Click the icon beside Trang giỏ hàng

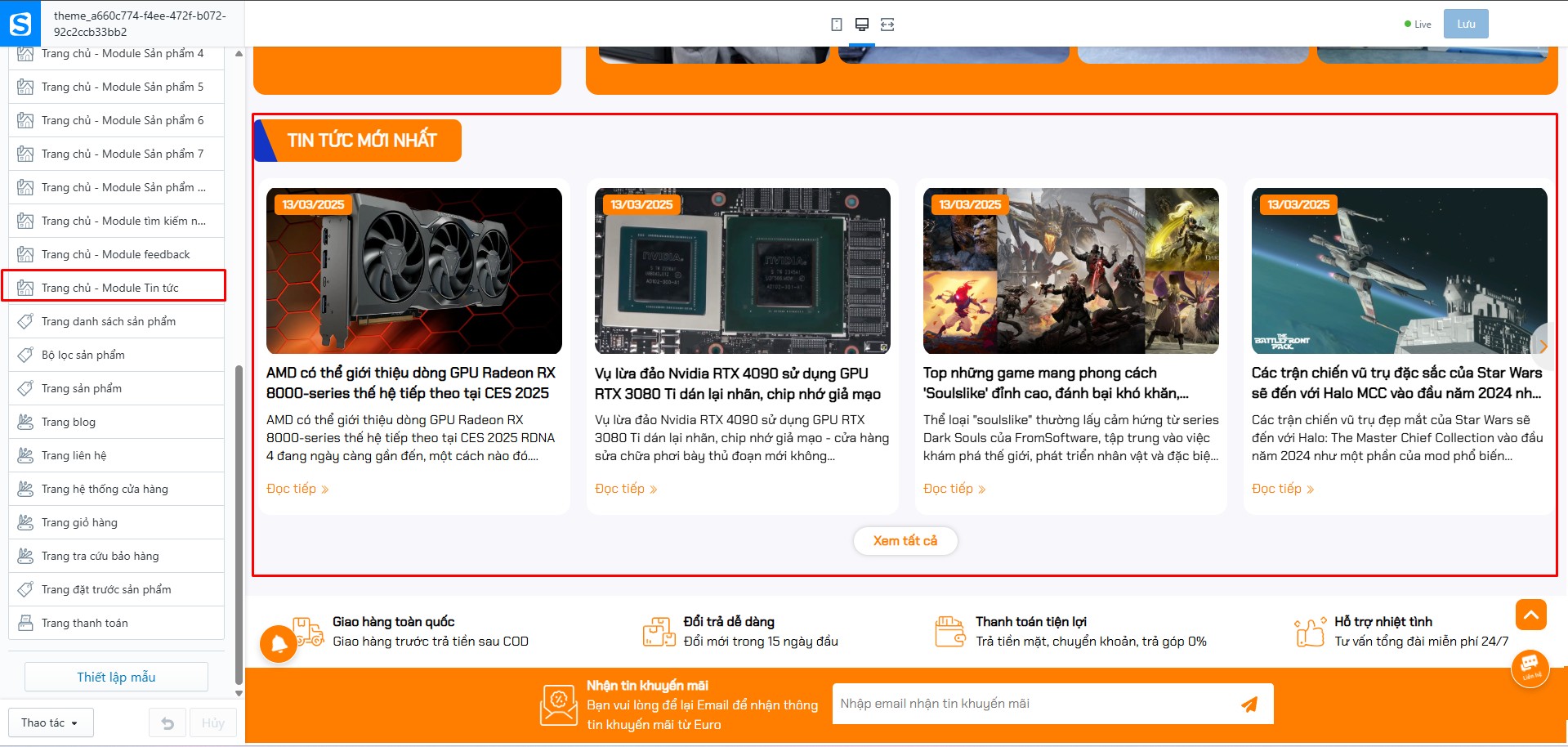click(25, 522)
